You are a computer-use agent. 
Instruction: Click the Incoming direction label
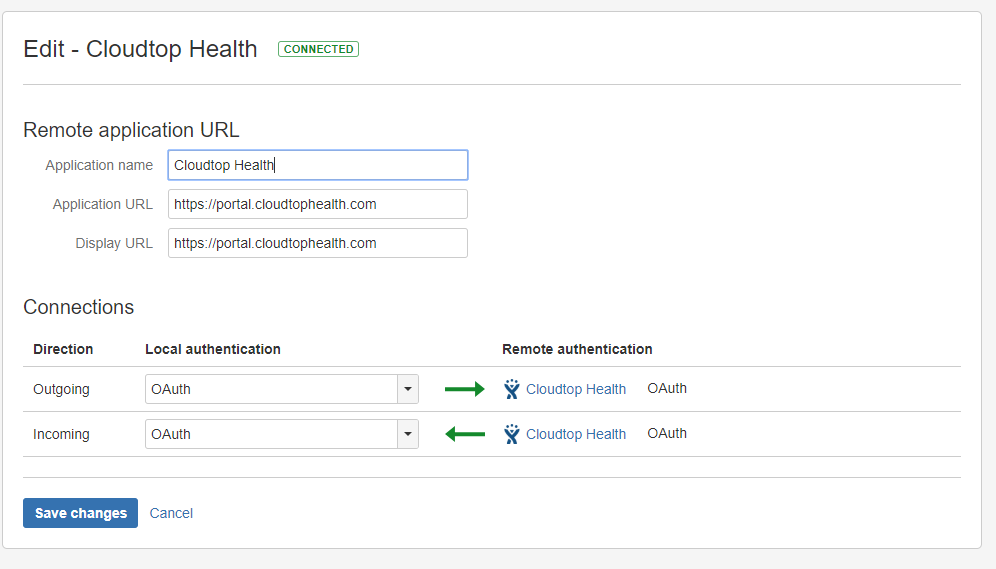coord(61,434)
